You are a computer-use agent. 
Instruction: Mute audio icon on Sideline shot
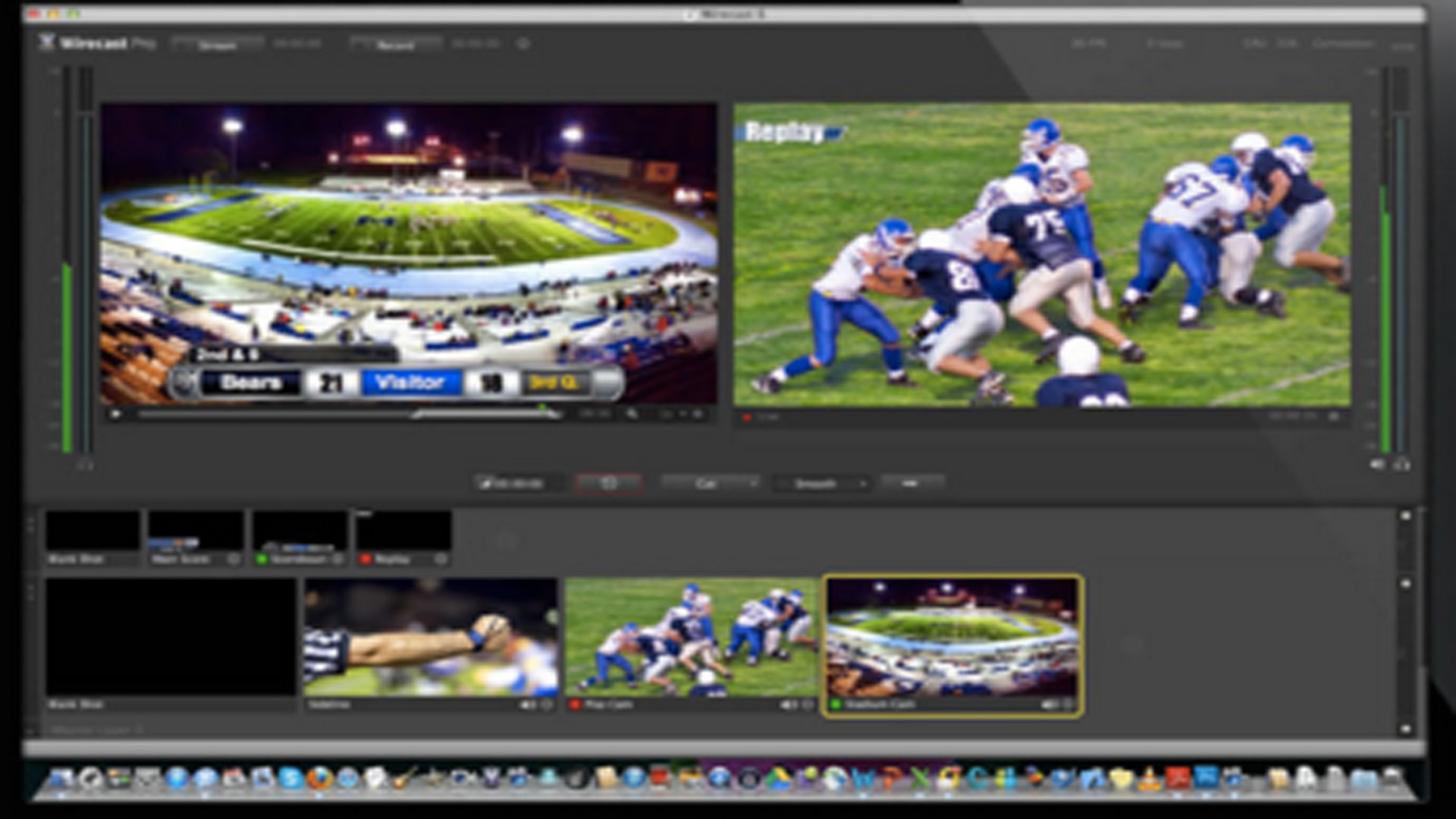click(527, 705)
